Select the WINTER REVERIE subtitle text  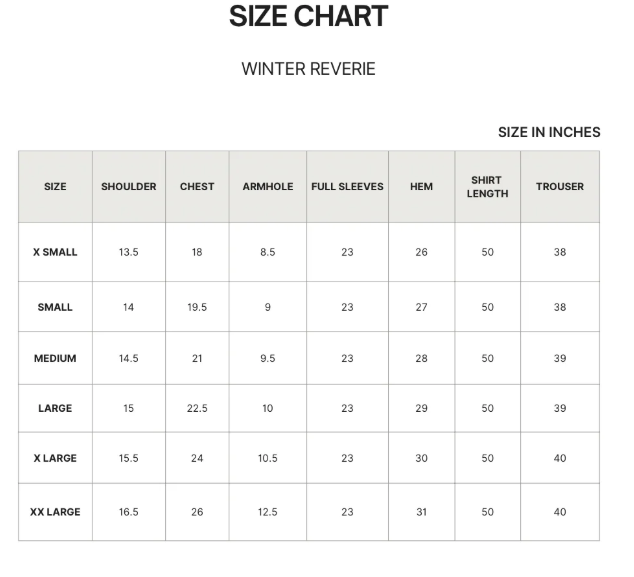[x=308, y=69]
